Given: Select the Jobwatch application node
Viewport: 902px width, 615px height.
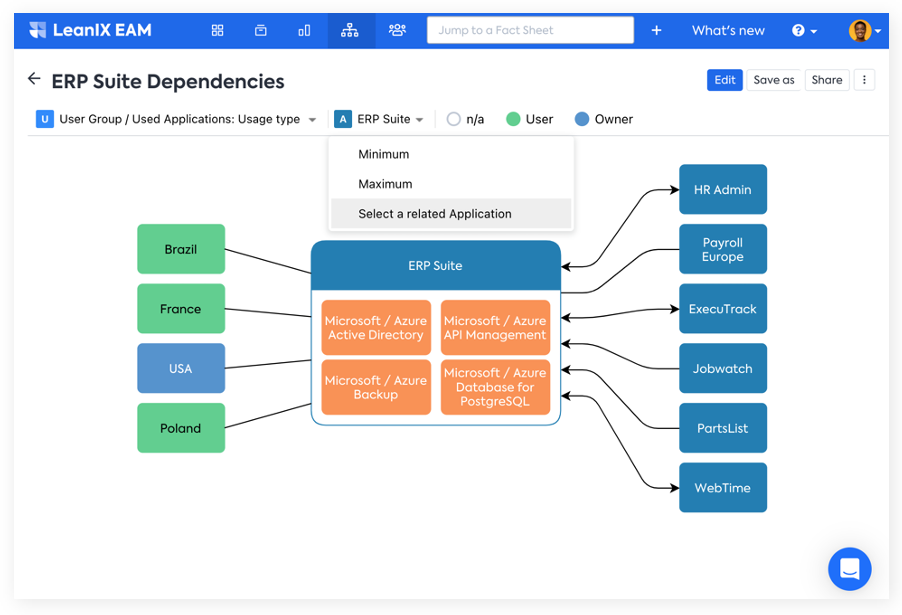Looking at the screenshot, I should coord(723,368).
